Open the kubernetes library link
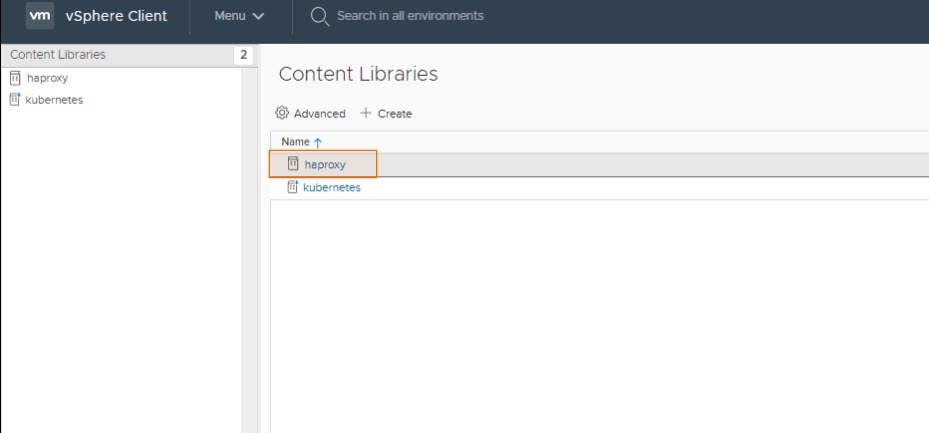The width and height of the screenshot is (929, 433). 332,188
